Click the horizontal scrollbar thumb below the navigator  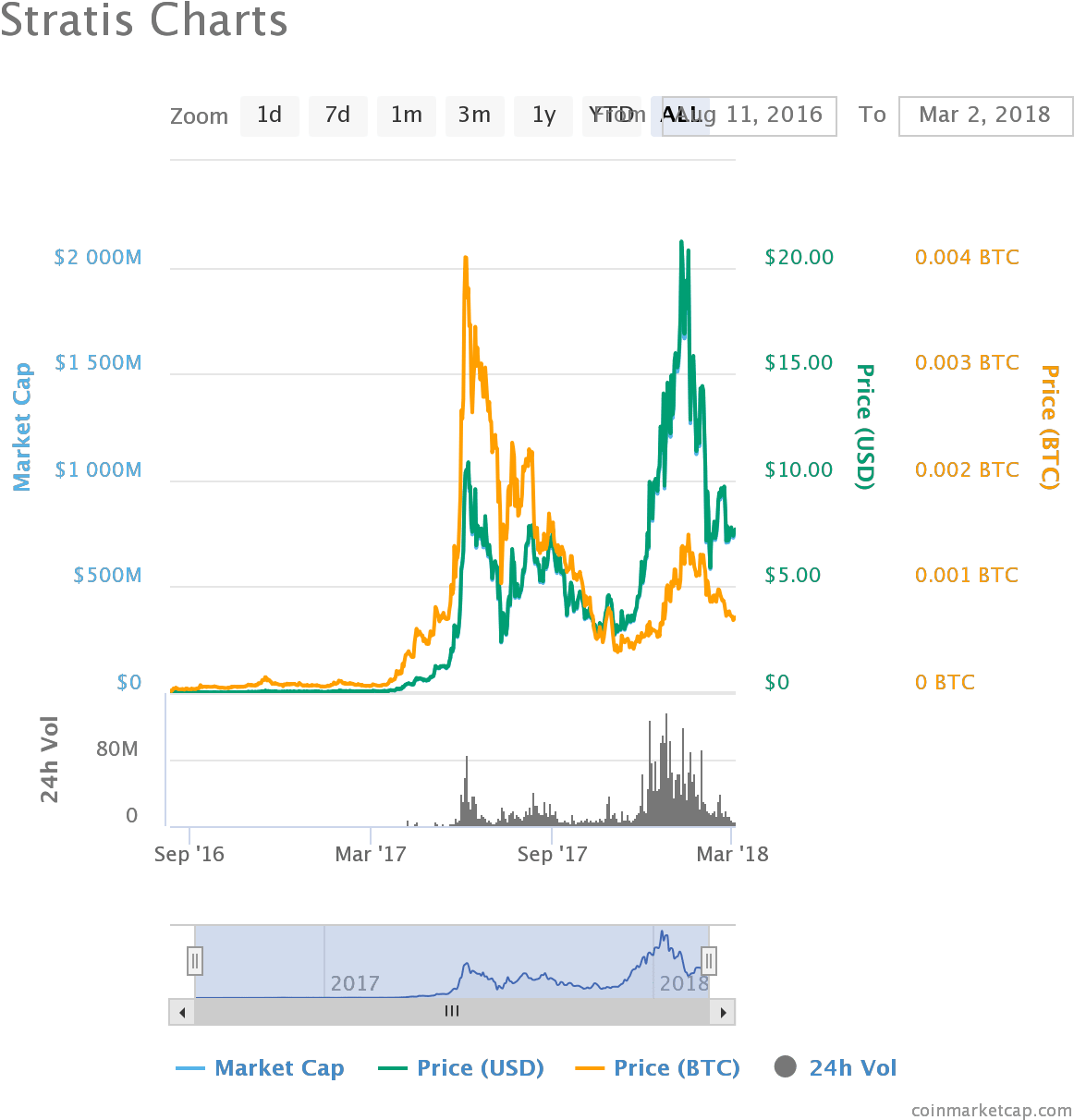pyautogui.click(x=451, y=1012)
